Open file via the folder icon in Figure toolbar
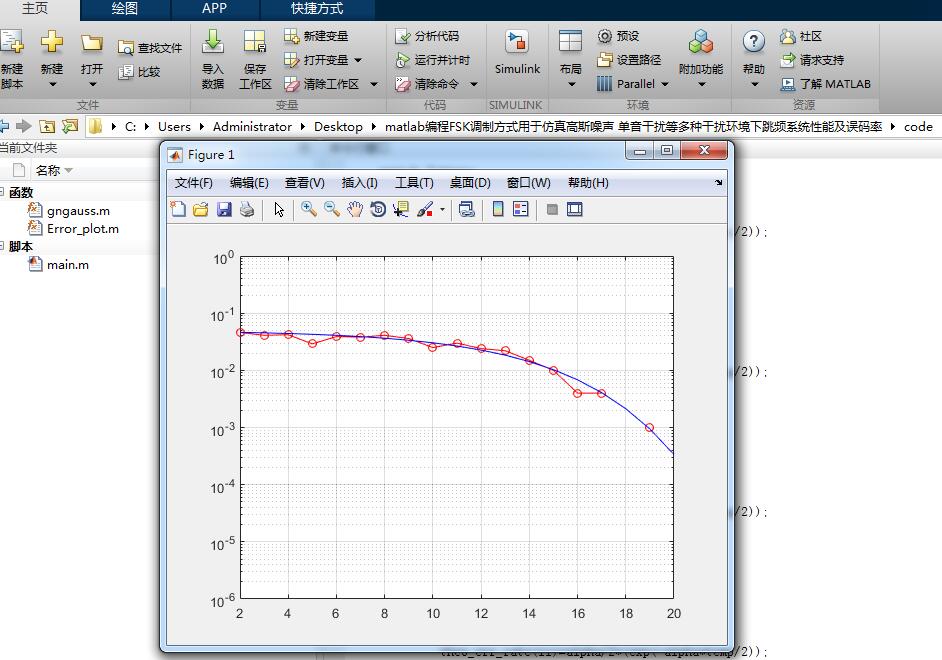The height and width of the screenshot is (660, 942). tap(201, 209)
